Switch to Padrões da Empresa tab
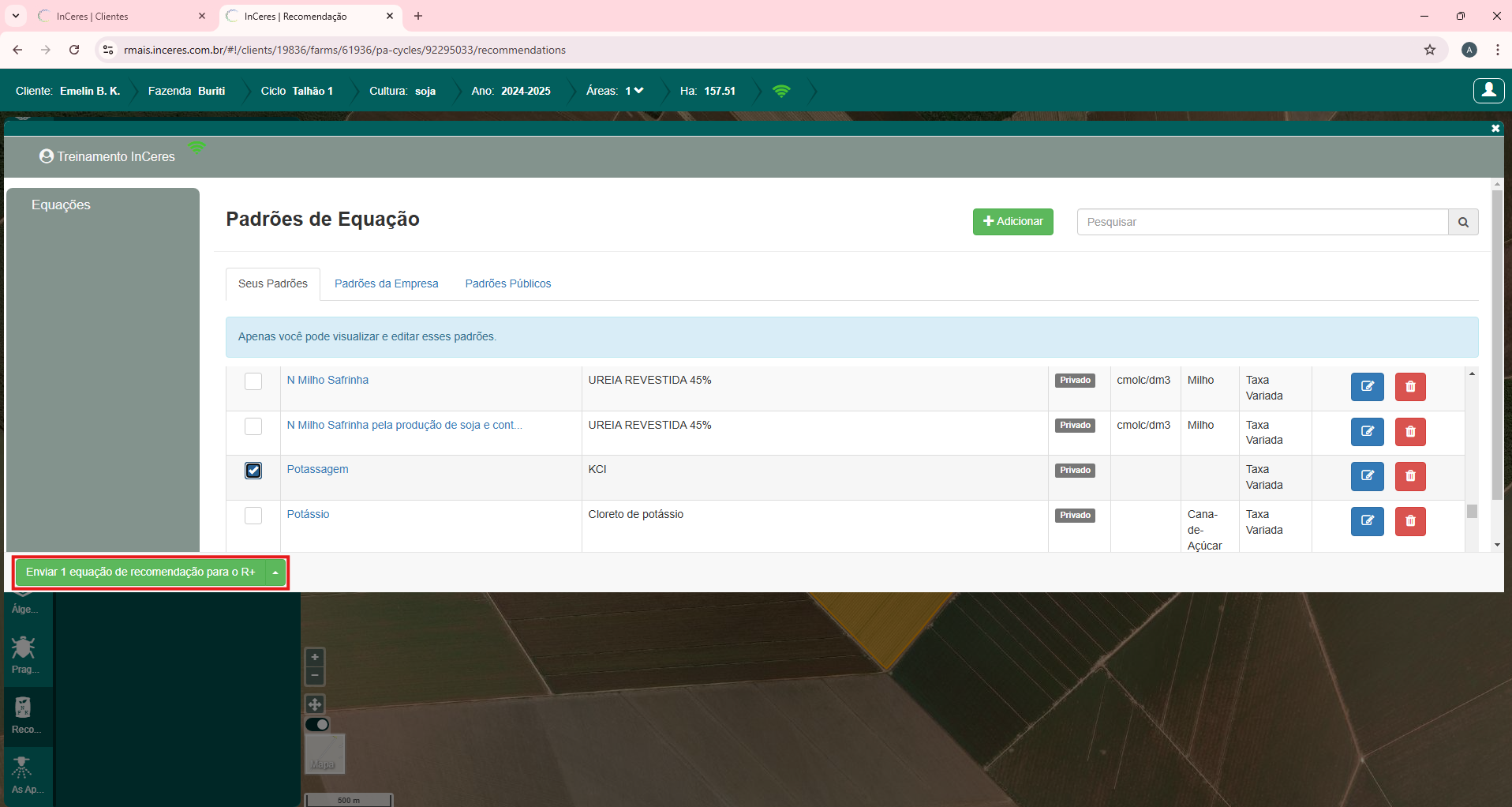 coord(387,283)
